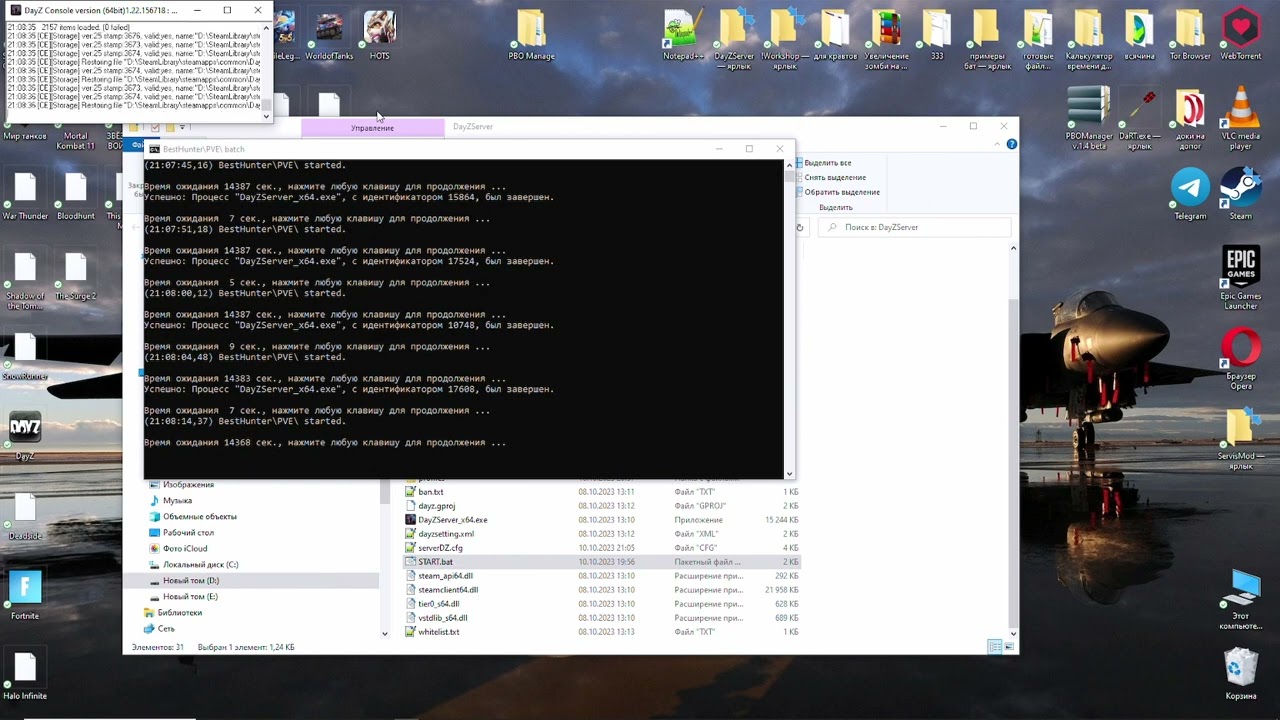Collapse the Explorer ribbon with chevron
This screenshot has height=720, width=1280.
click(996, 145)
